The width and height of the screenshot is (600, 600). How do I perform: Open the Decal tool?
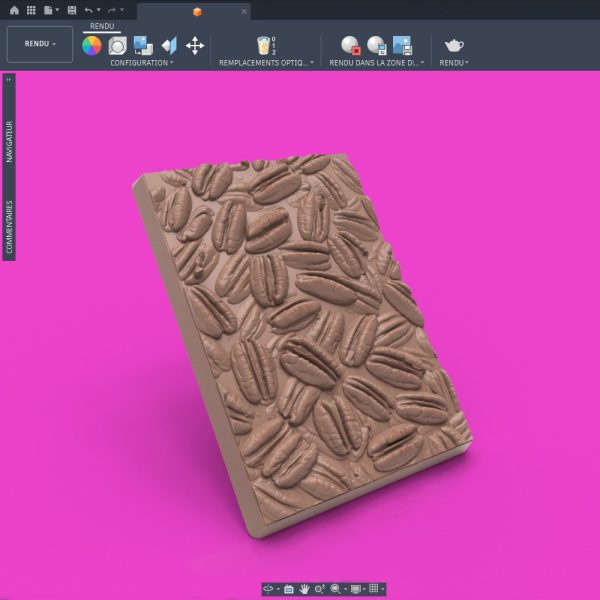click(x=143, y=46)
